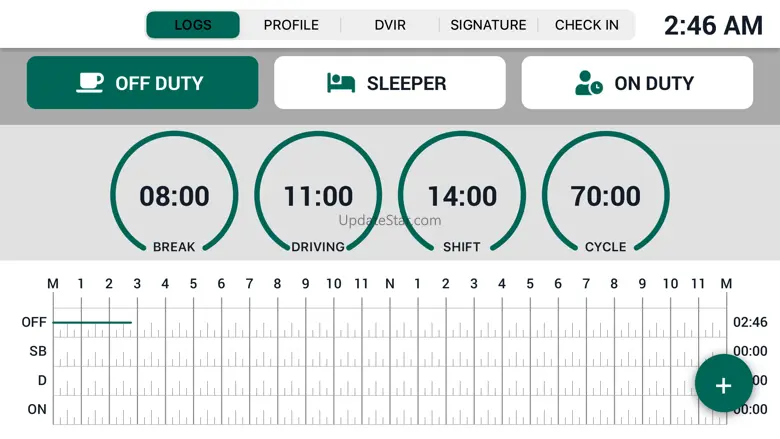The height and width of the screenshot is (439, 780).
Task: Switch status to SLEEPER
Action: coord(390,83)
